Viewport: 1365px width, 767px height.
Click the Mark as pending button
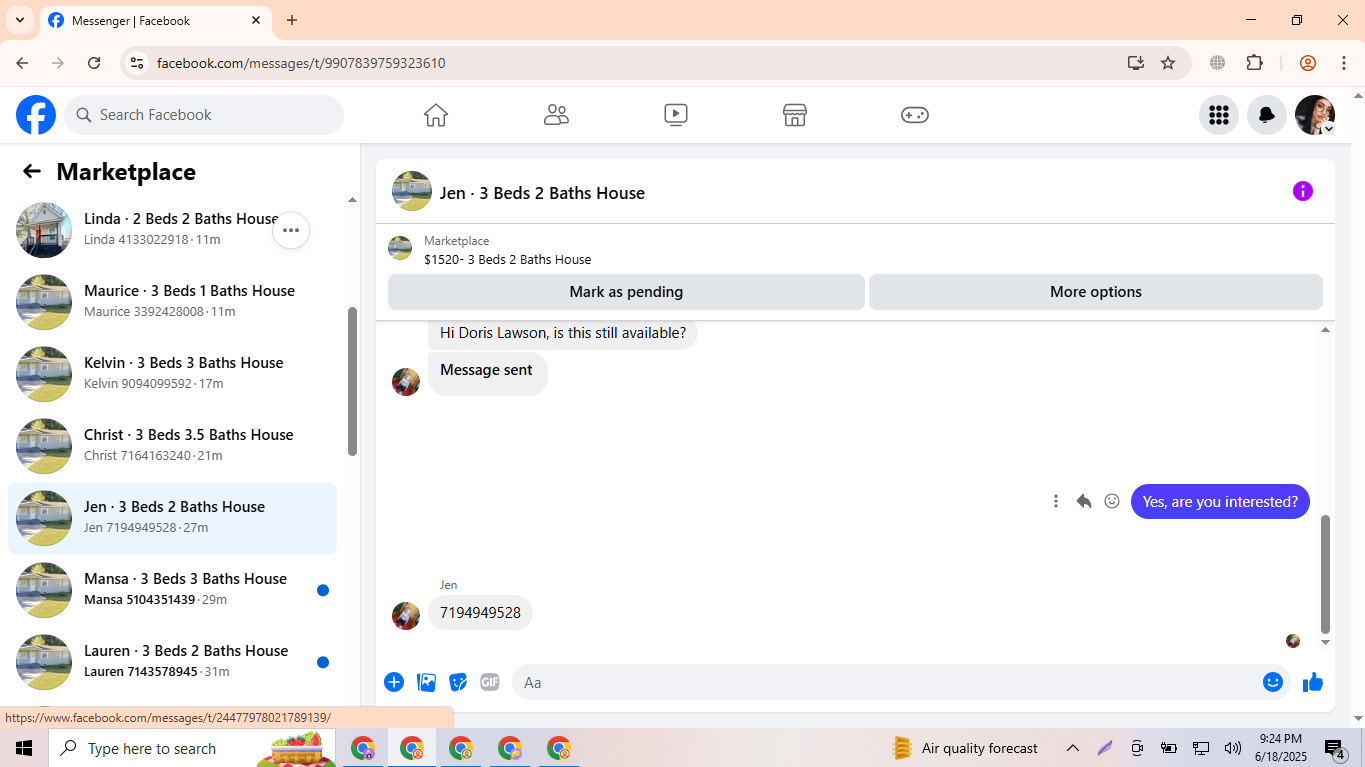pos(626,292)
